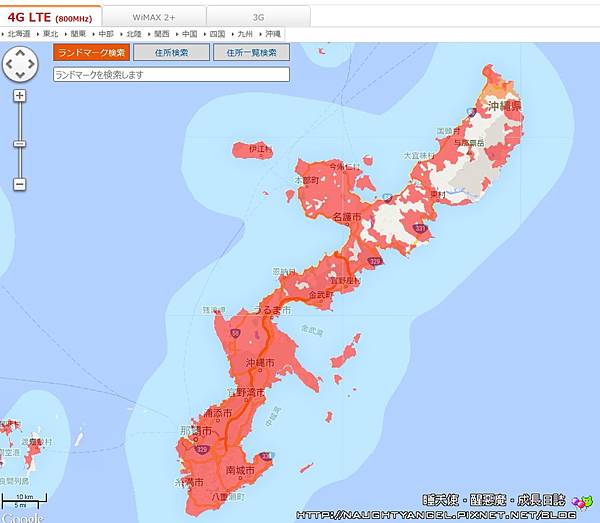Click the 八重瀬町 town label
Viewport: 600px width, 523px height.
point(228,497)
